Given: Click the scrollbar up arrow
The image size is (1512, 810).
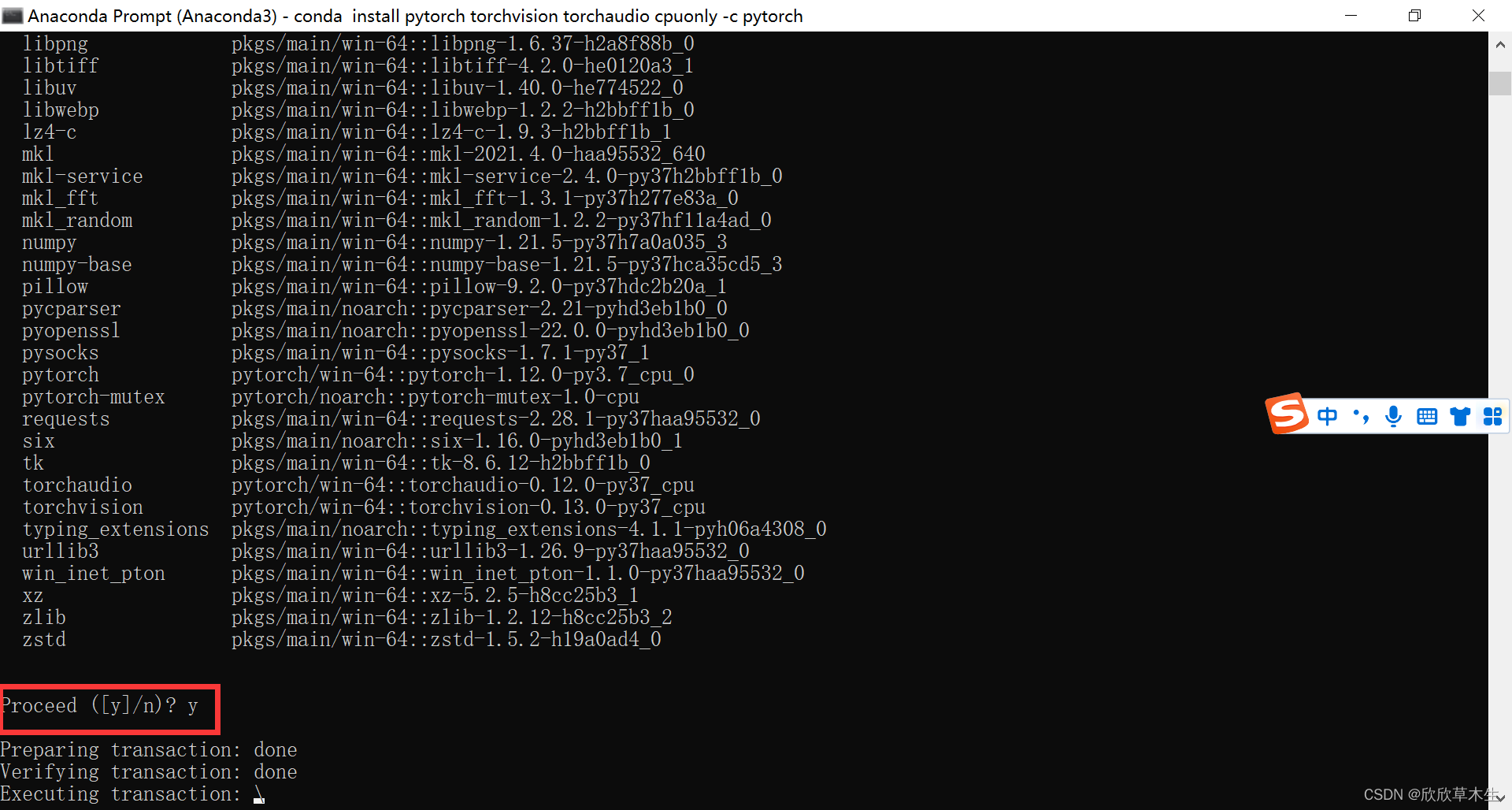Looking at the screenshot, I should 1500,45.
